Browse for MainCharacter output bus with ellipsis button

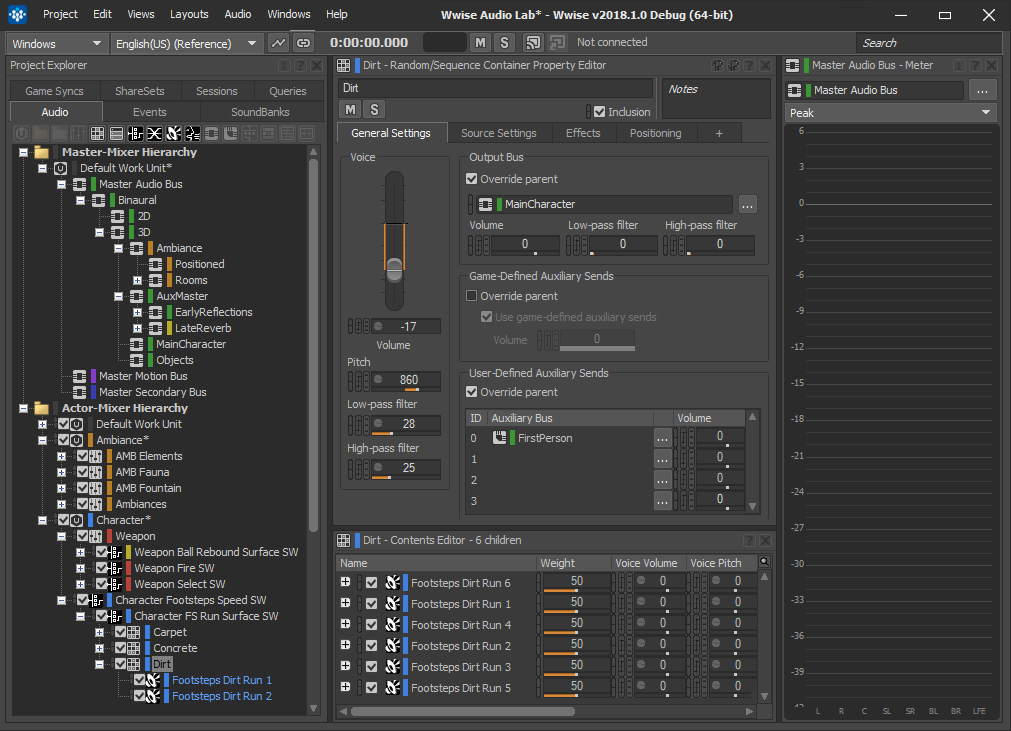(x=747, y=205)
